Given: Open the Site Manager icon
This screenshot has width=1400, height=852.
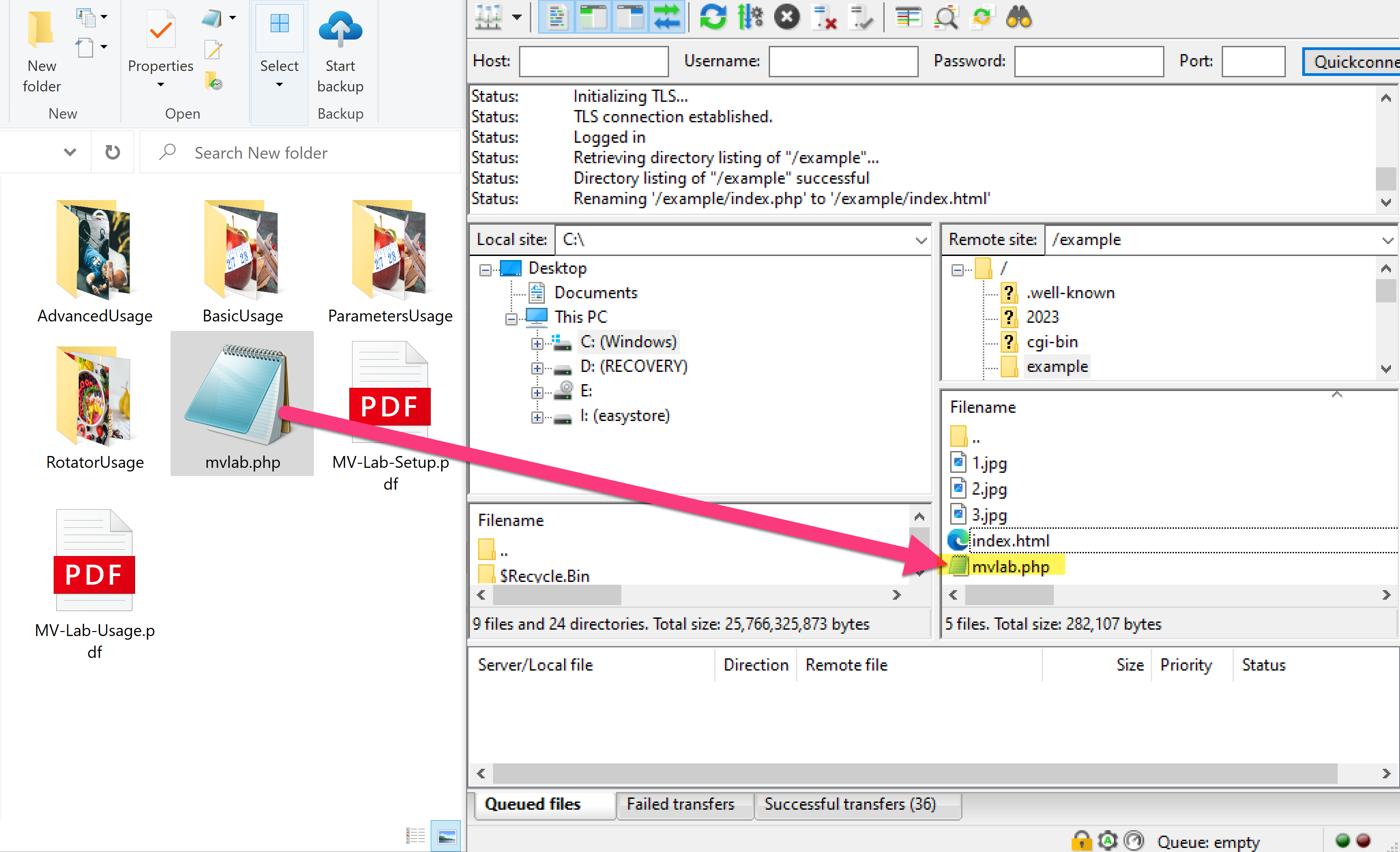Looking at the screenshot, I should coord(488,17).
